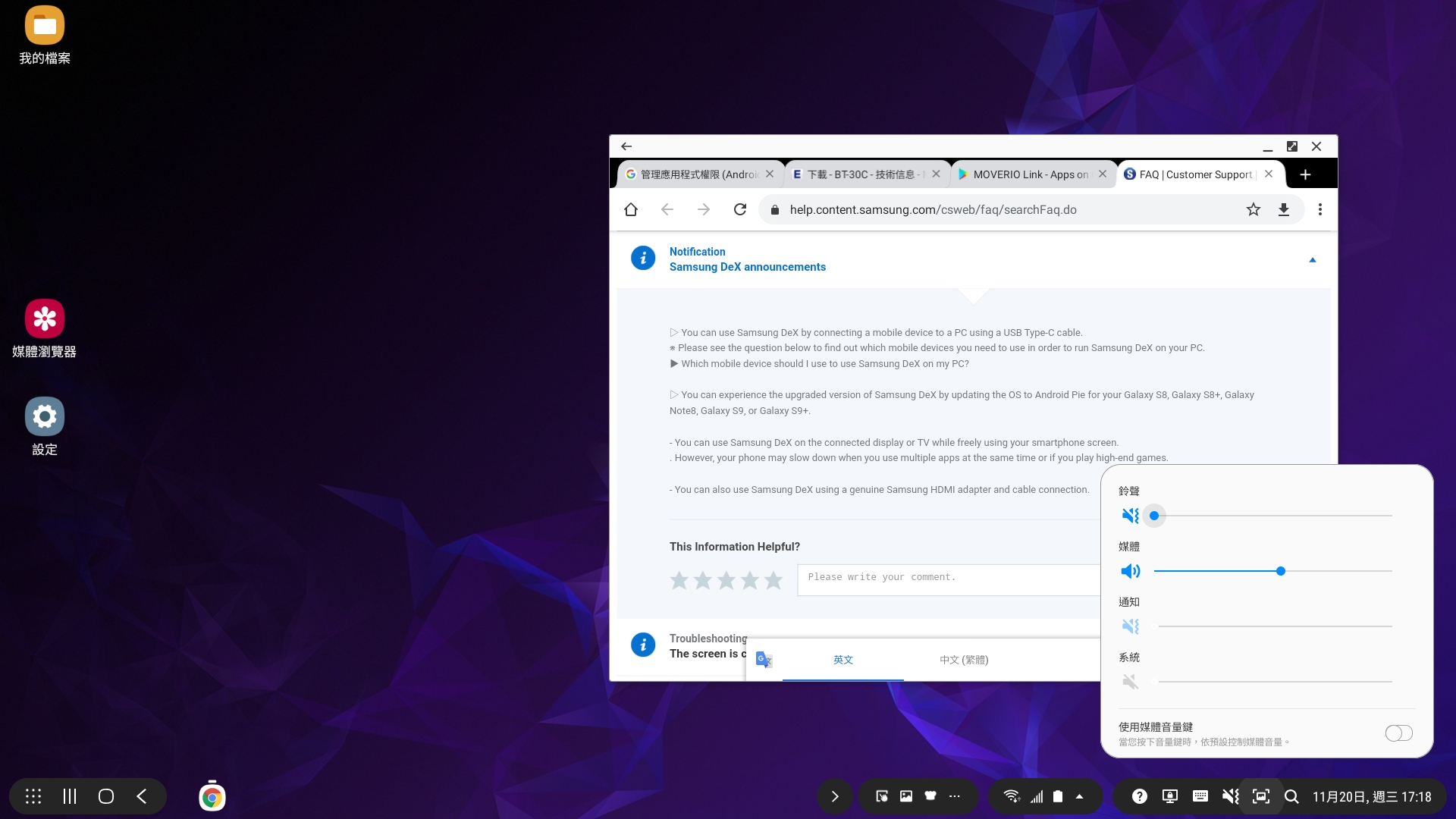
Task: Click the Chrome address bar URL
Action: pyautogui.click(x=933, y=209)
